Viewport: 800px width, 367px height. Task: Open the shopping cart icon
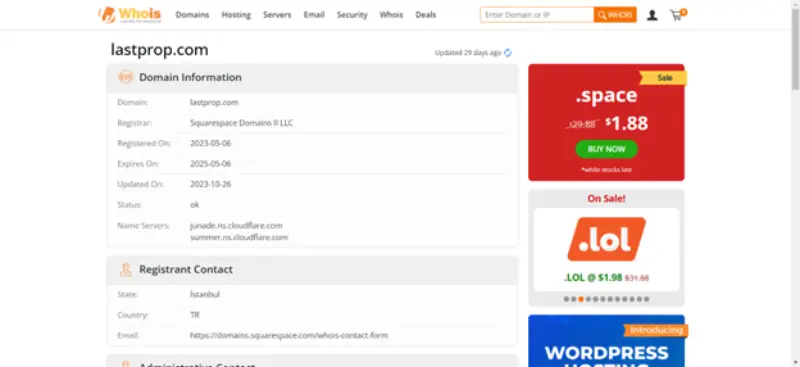tap(677, 15)
